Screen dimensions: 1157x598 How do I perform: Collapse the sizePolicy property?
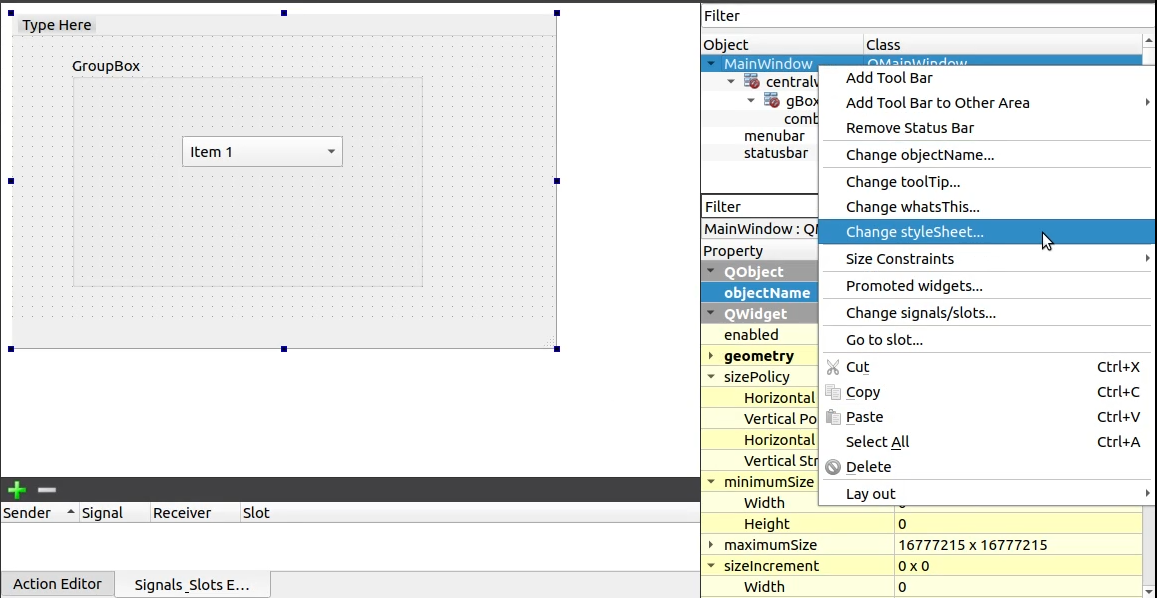[x=711, y=377]
